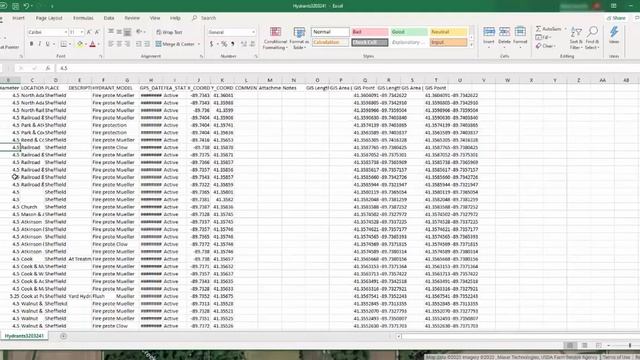Increase font size with the larger A icon

(x=89, y=32)
